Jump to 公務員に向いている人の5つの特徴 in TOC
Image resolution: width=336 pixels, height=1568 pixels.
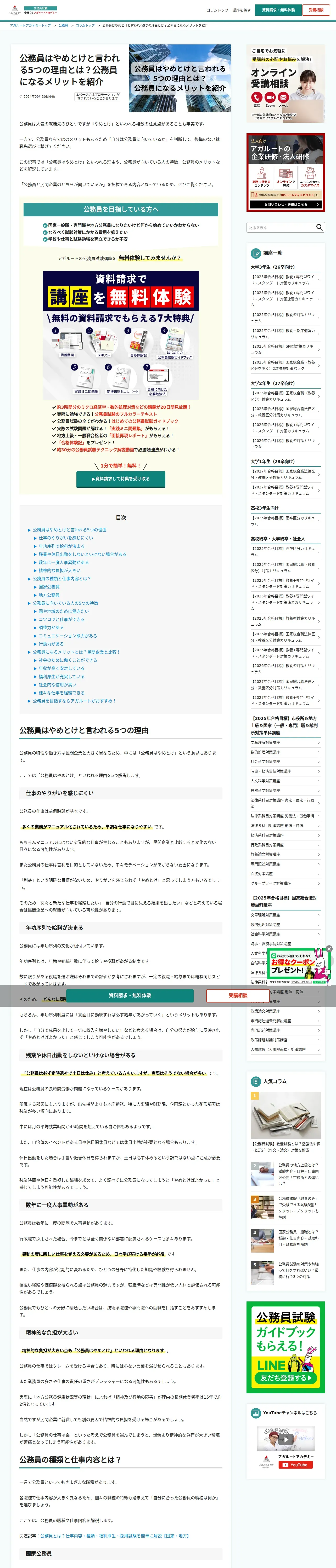pos(65,603)
